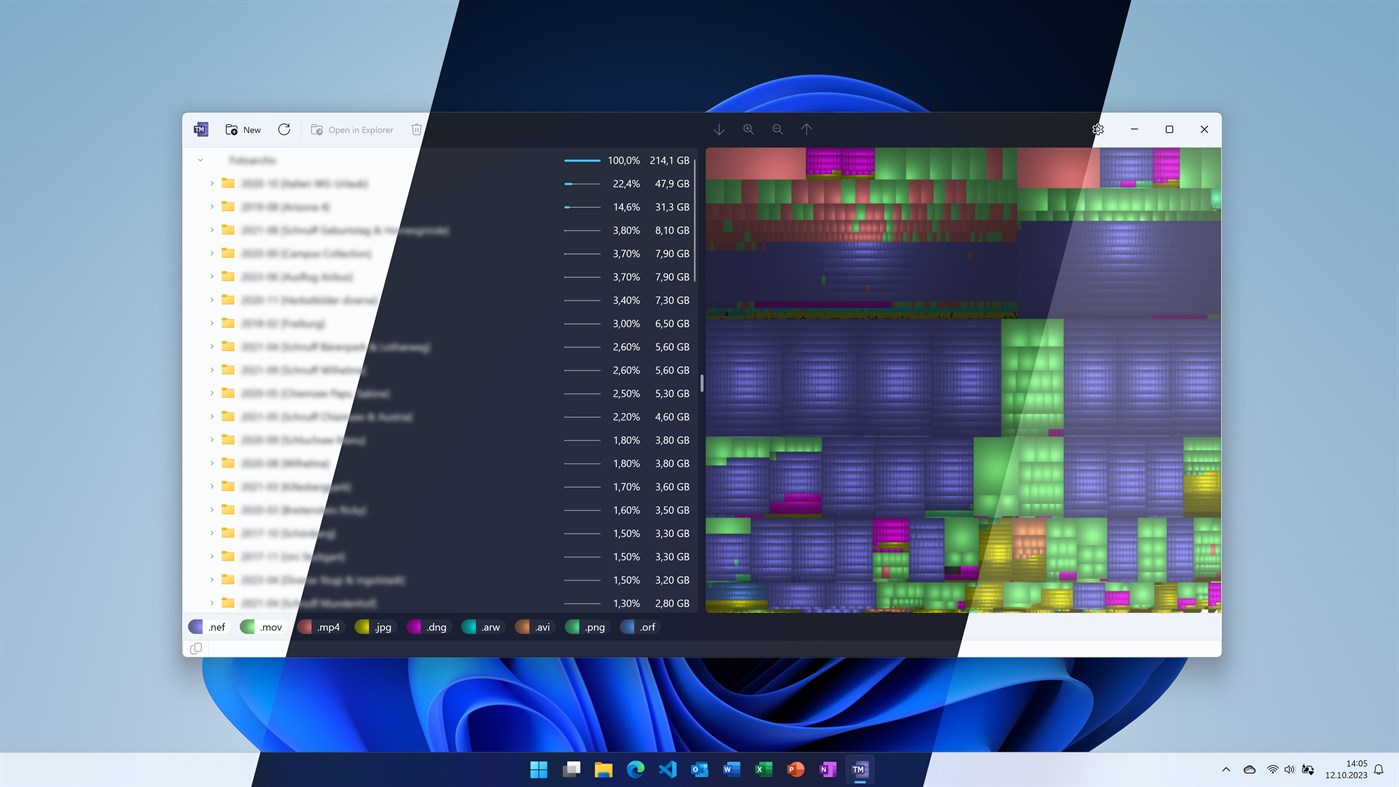Click the copy icon at bottom left
1399x787 pixels.
196,648
